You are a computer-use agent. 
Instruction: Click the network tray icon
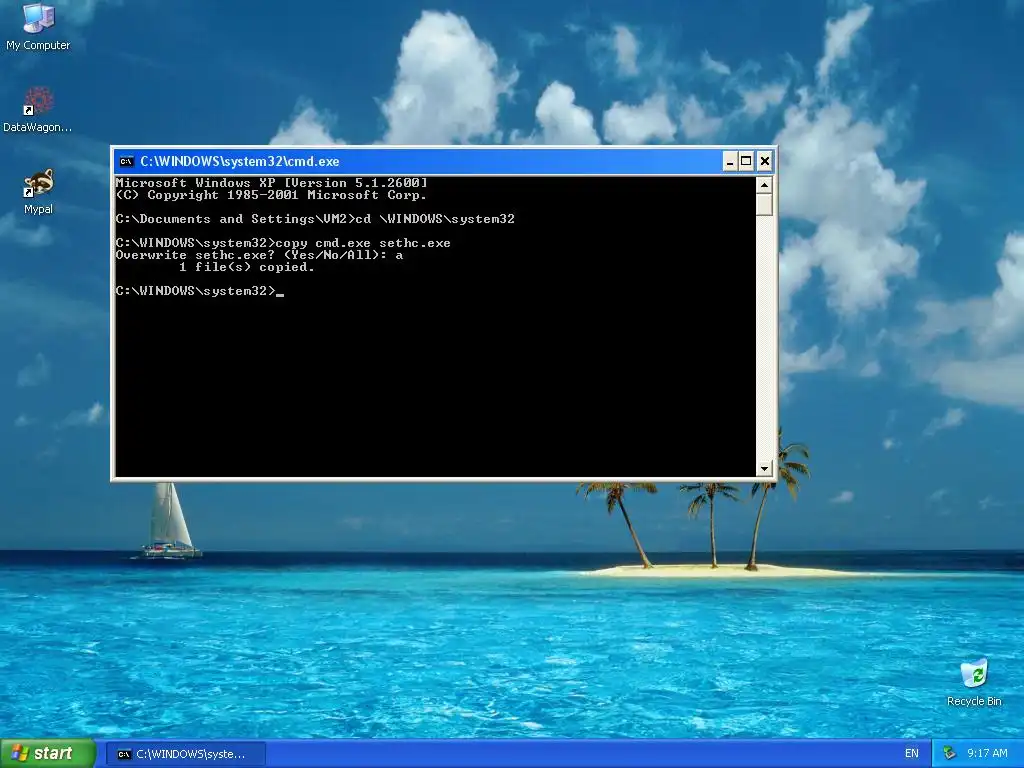point(950,754)
